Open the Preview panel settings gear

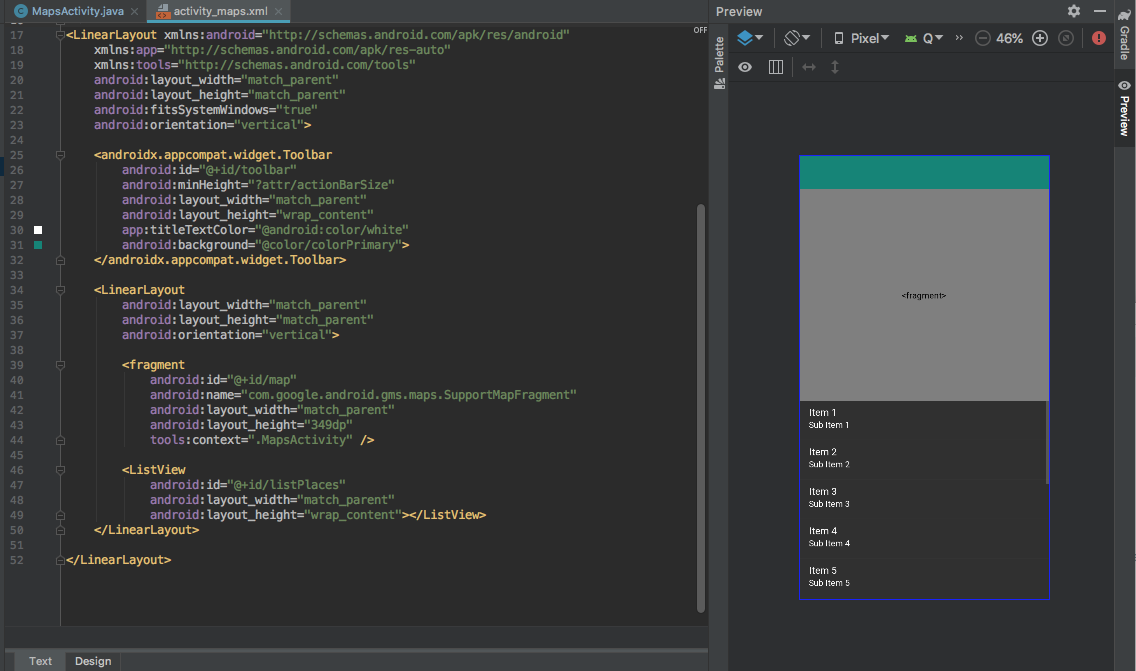click(1074, 11)
